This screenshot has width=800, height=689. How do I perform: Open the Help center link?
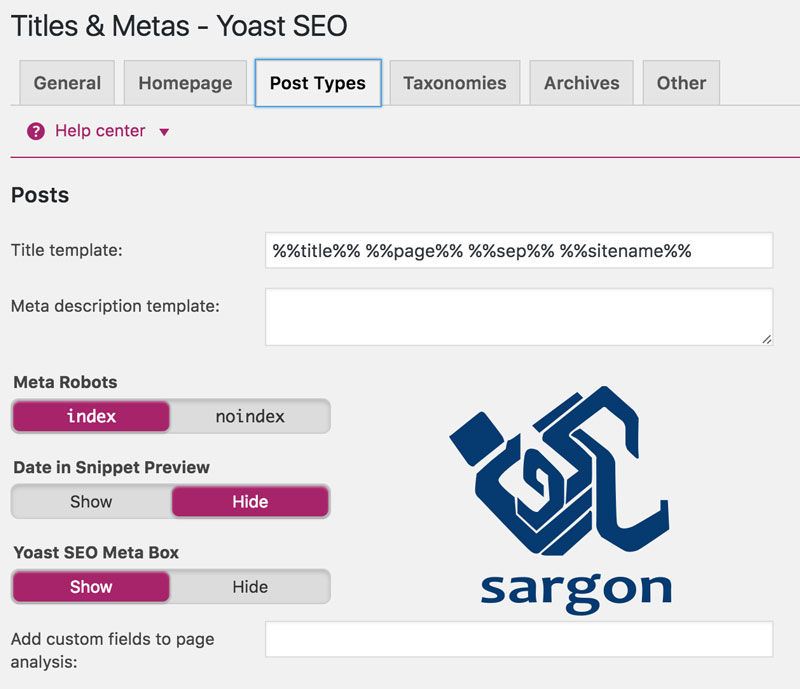click(100, 131)
